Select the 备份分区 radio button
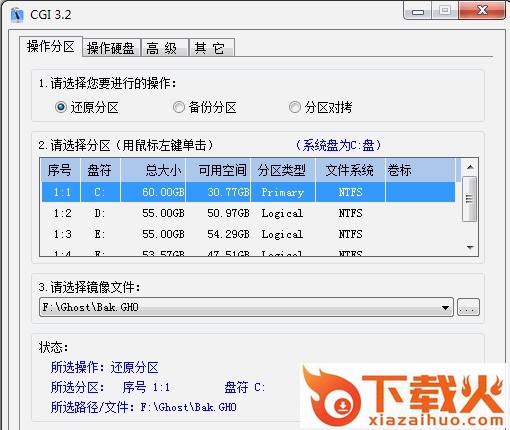Image resolution: width=510 pixels, height=430 pixels. click(179, 107)
